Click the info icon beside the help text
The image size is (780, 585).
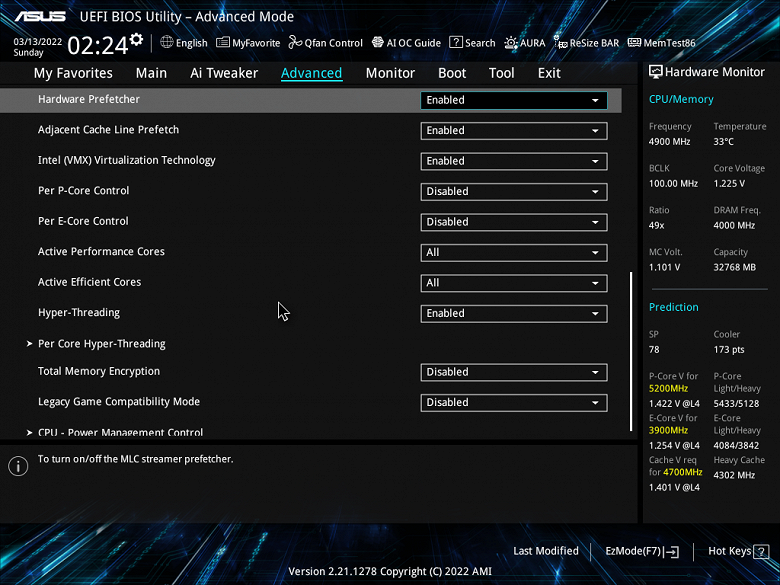tap(18, 466)
